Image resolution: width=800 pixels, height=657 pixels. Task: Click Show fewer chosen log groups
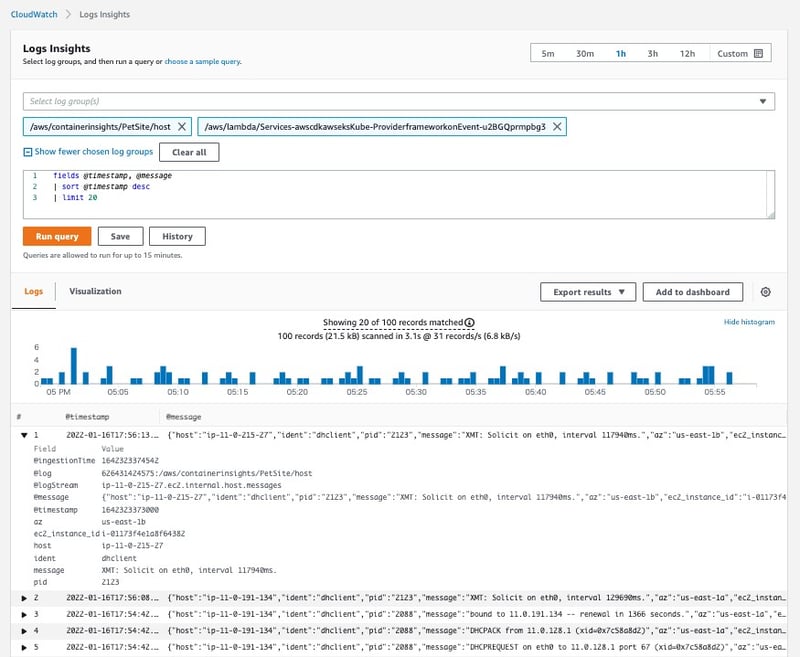(93, 151)
